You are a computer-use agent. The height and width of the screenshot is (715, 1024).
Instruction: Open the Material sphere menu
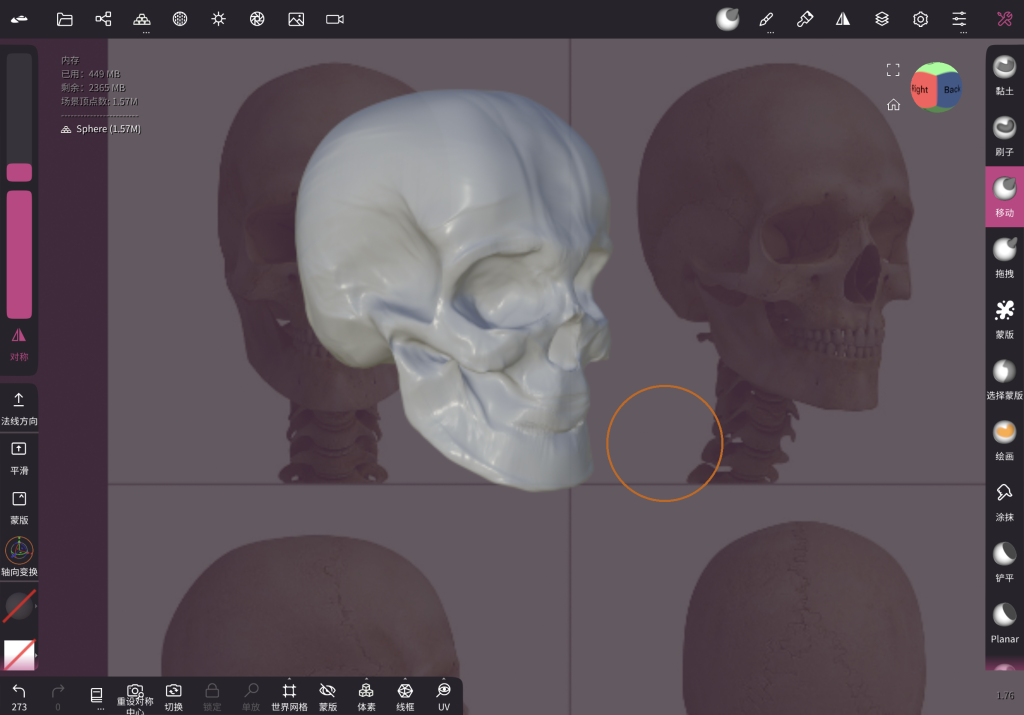180,19
